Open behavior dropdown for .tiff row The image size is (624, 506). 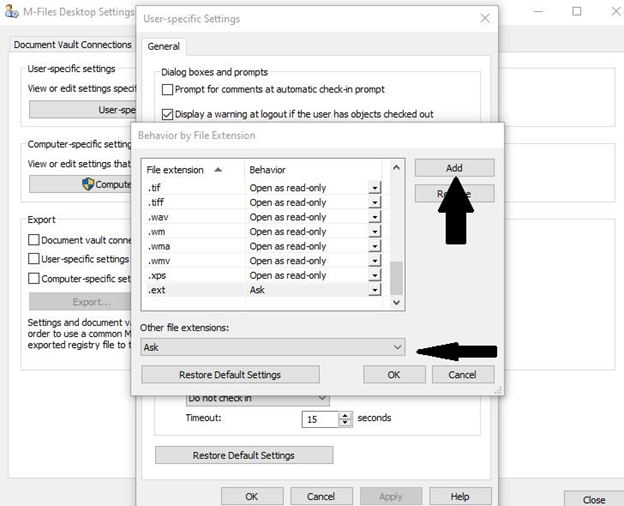click(374, 203)
